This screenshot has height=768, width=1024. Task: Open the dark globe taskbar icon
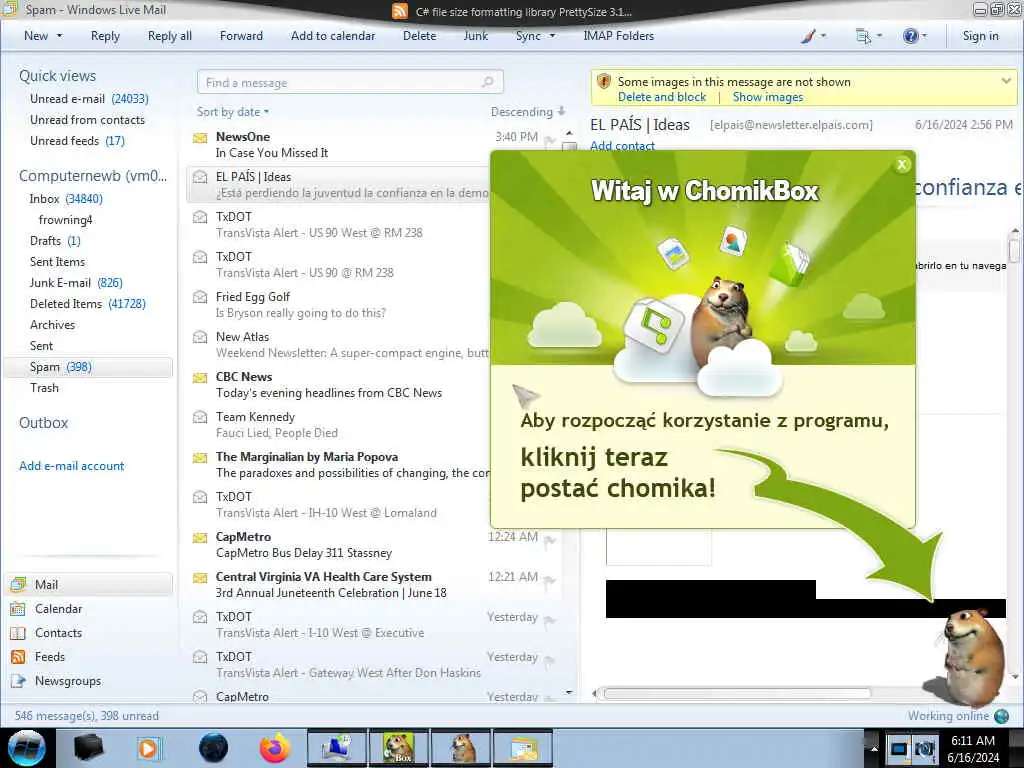(213, 748)
